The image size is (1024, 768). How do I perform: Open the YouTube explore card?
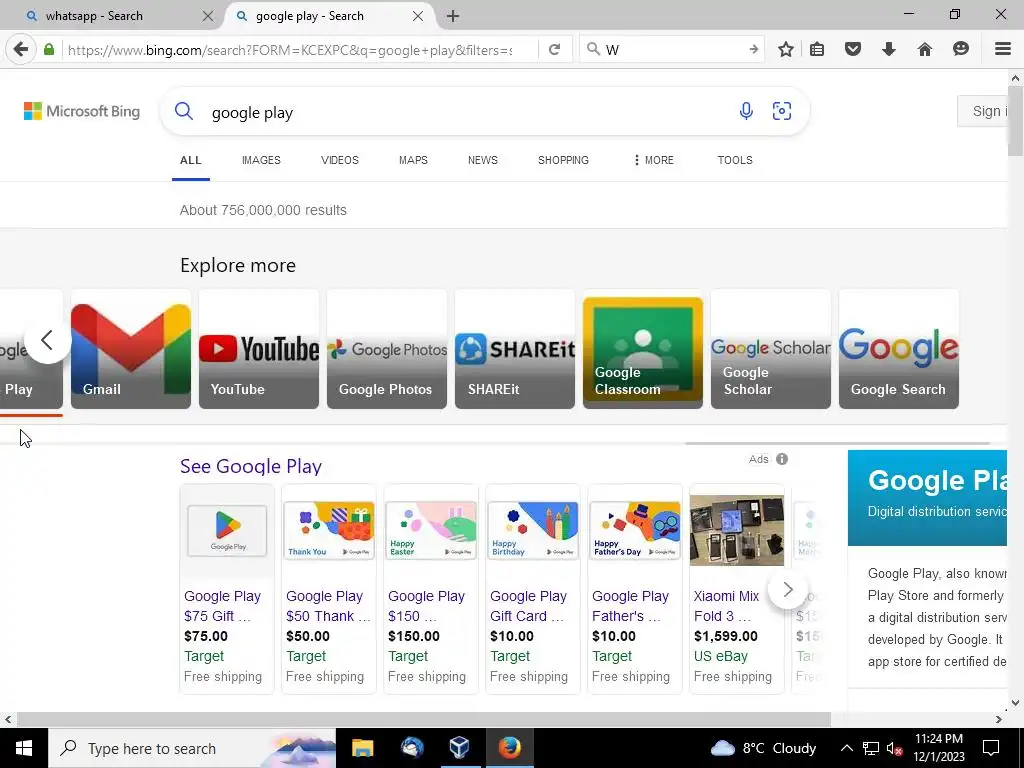coord(259,349)
